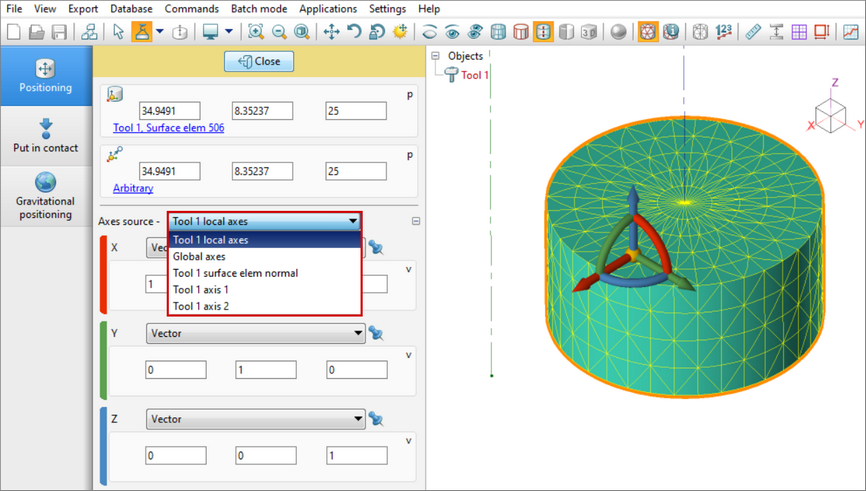Click the pin icon next to Y vector
This screenshot has height=491, width=866.
tap(376, 333)
